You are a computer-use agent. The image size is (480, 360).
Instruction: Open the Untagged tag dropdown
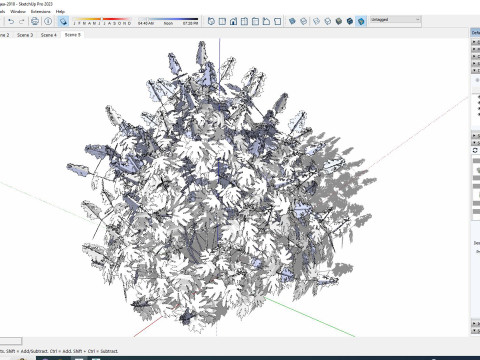pyautogui.click(x=395, y=20)
